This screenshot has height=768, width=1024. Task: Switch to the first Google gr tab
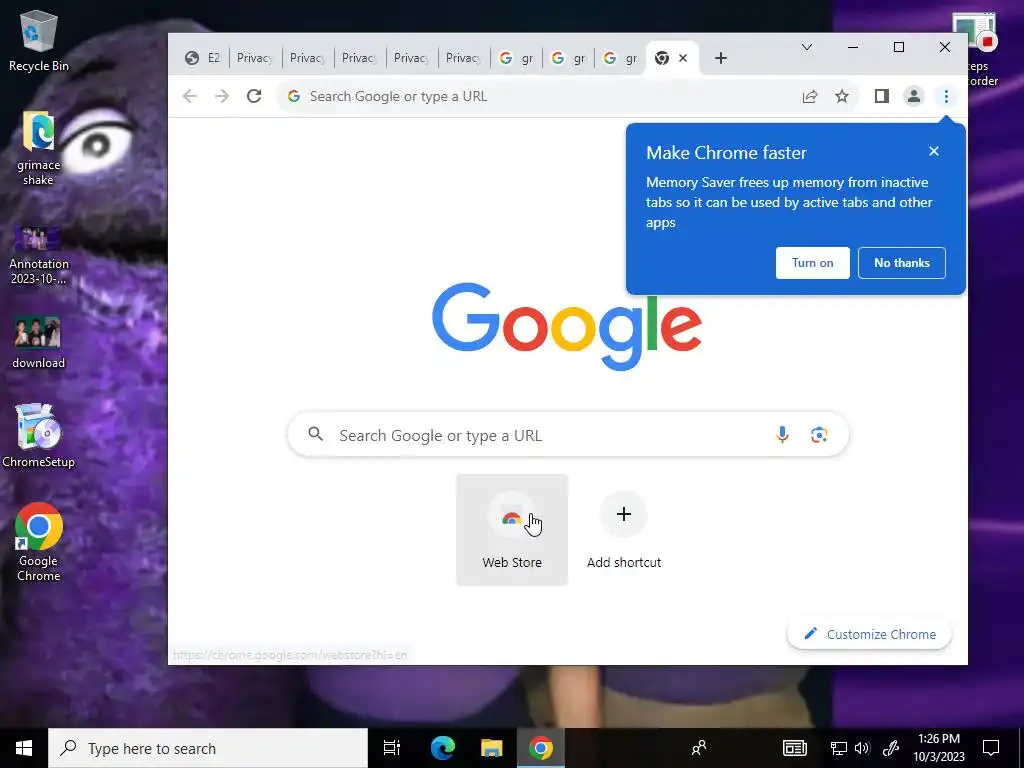[x=516, y=58]
